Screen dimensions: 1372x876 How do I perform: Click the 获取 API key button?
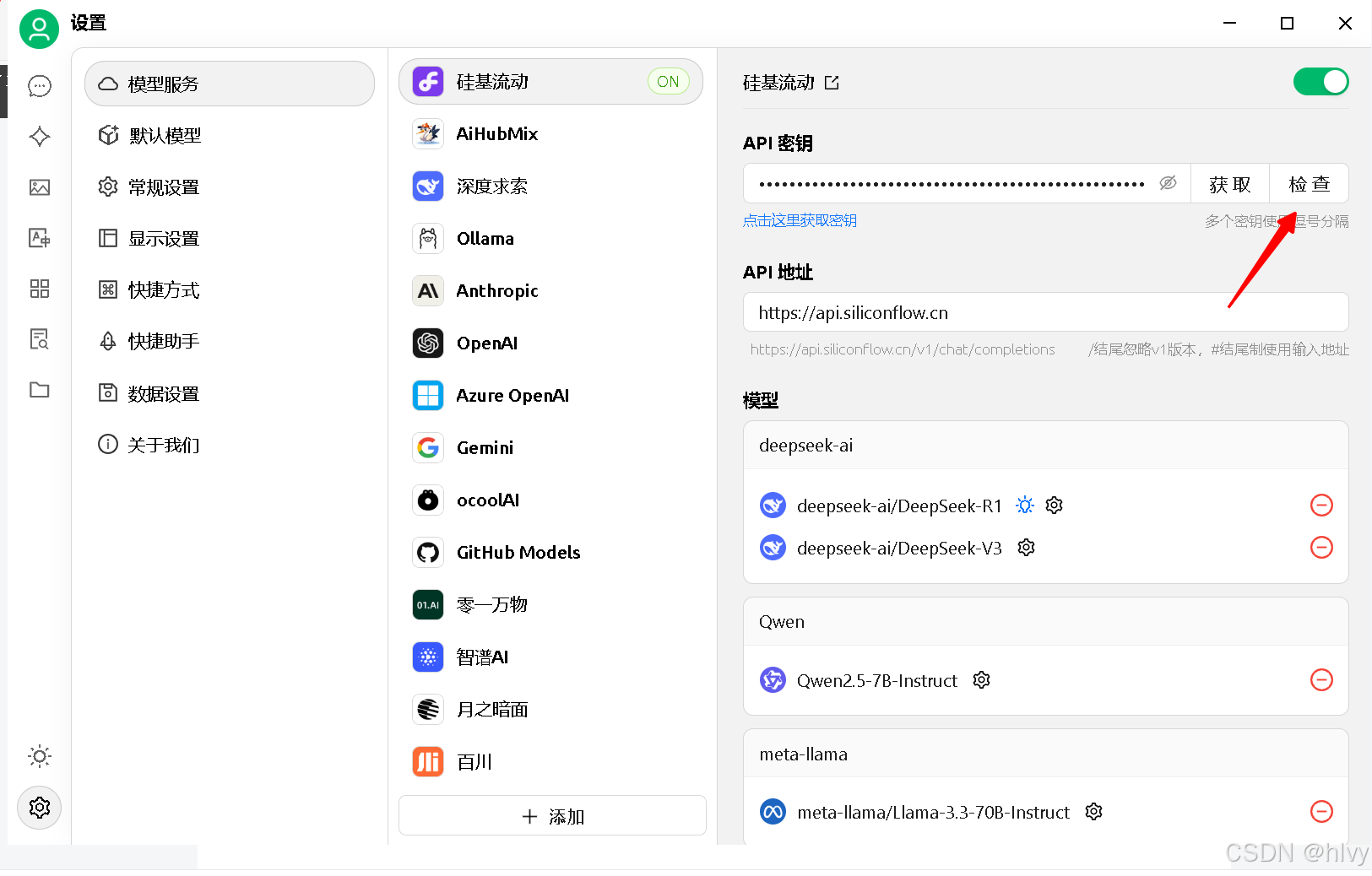(1229, 184)
